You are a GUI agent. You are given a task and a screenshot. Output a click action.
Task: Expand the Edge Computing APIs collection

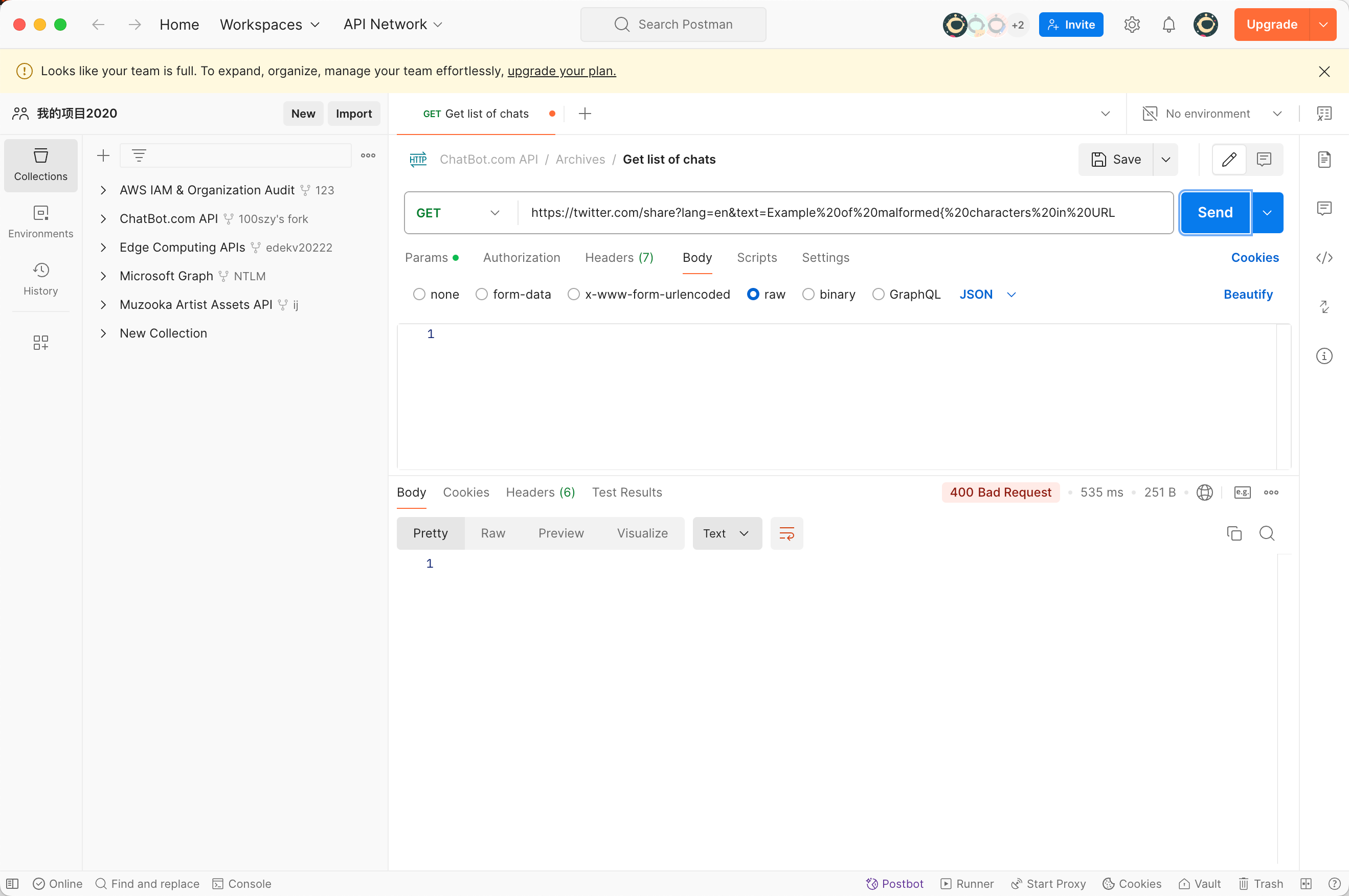103,248
